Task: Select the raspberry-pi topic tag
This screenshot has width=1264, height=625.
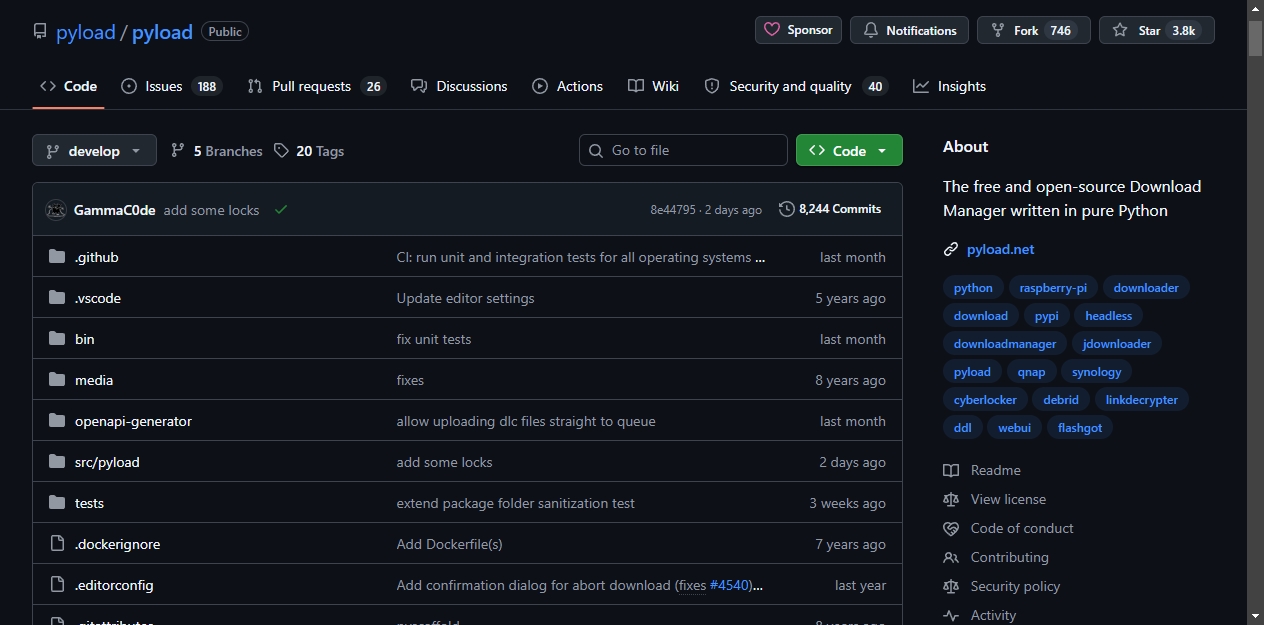Action: tap(1053, 288)
